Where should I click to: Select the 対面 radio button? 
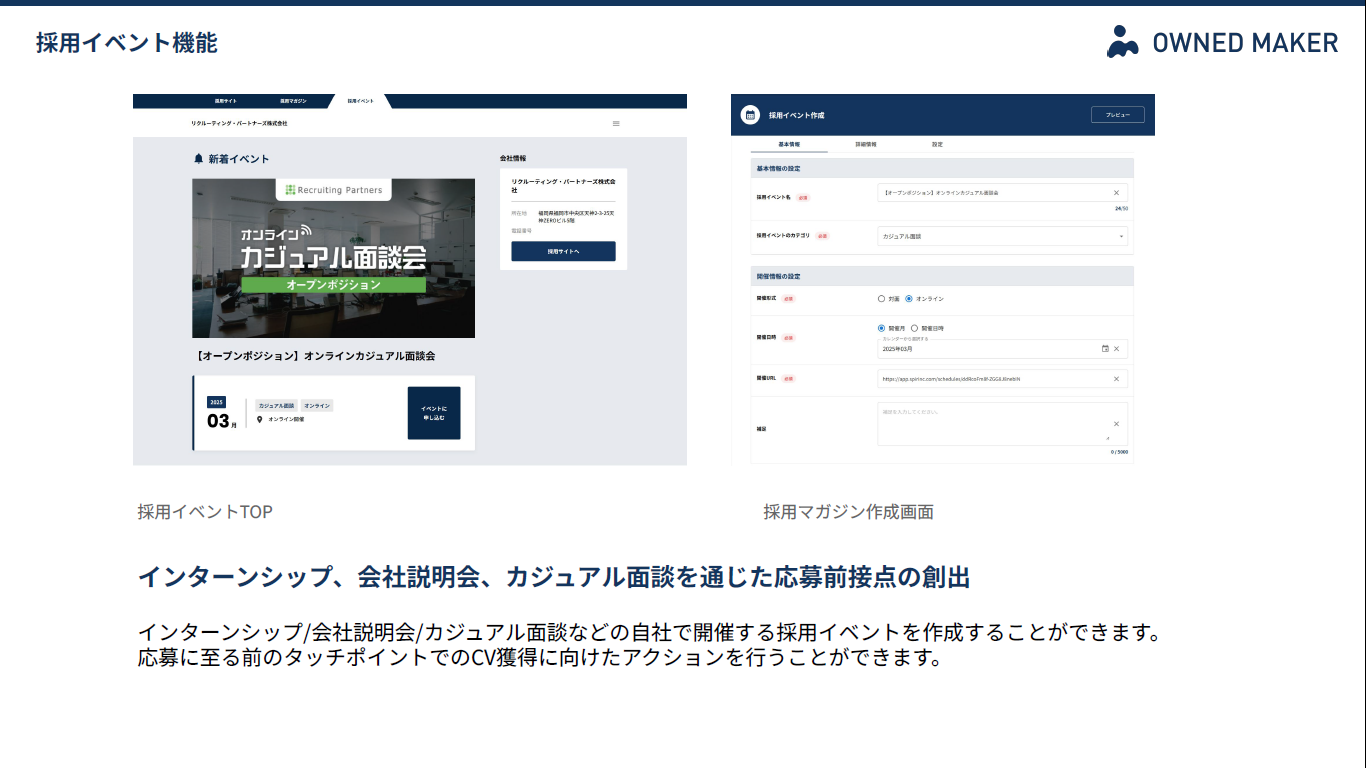[x=881, y=299]
